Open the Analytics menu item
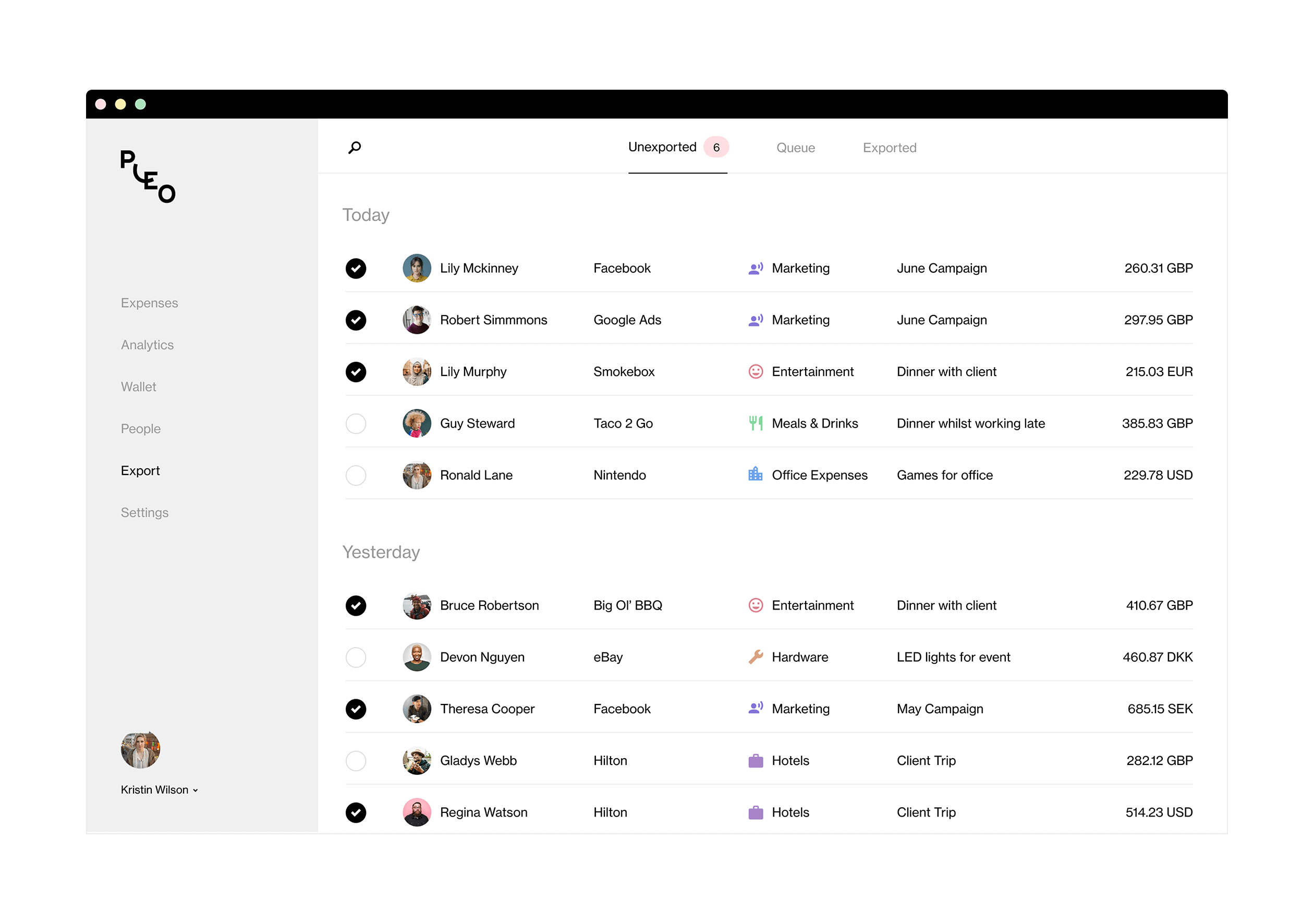This screenshot has height=924, width=1314. pyautogui.click(x=147, y=344)
